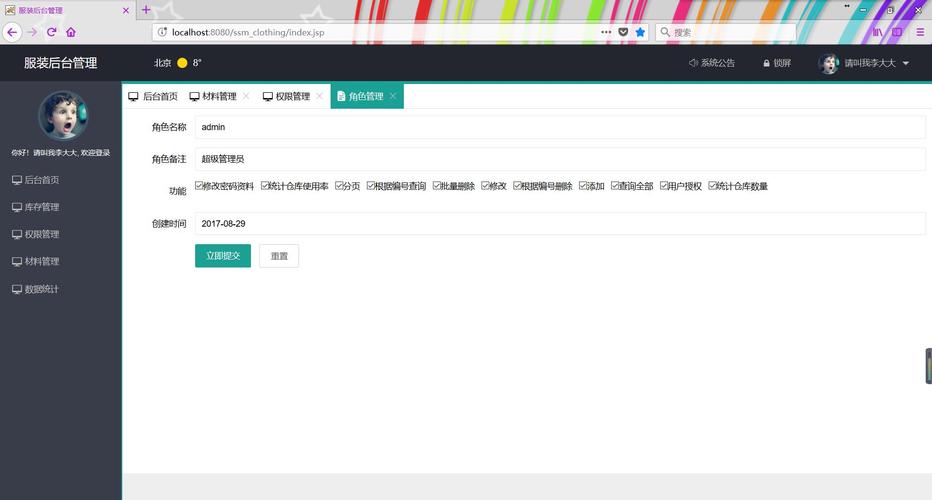This screenshot has width=932, height=500.
Task: Close the 材料管理 tab
Action: pos(246,96)
